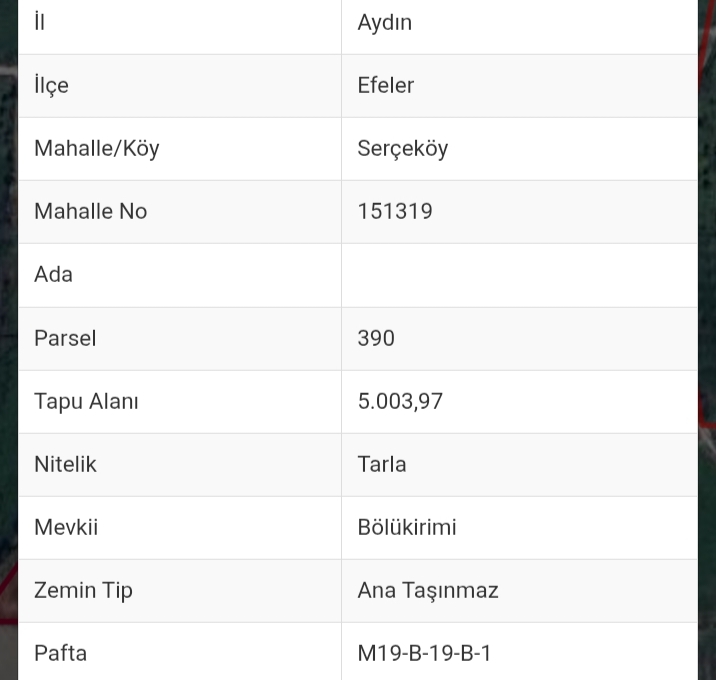Select the Ana Taşınmaz value
The width and height of the screenshot is (716, 680).
427,590
